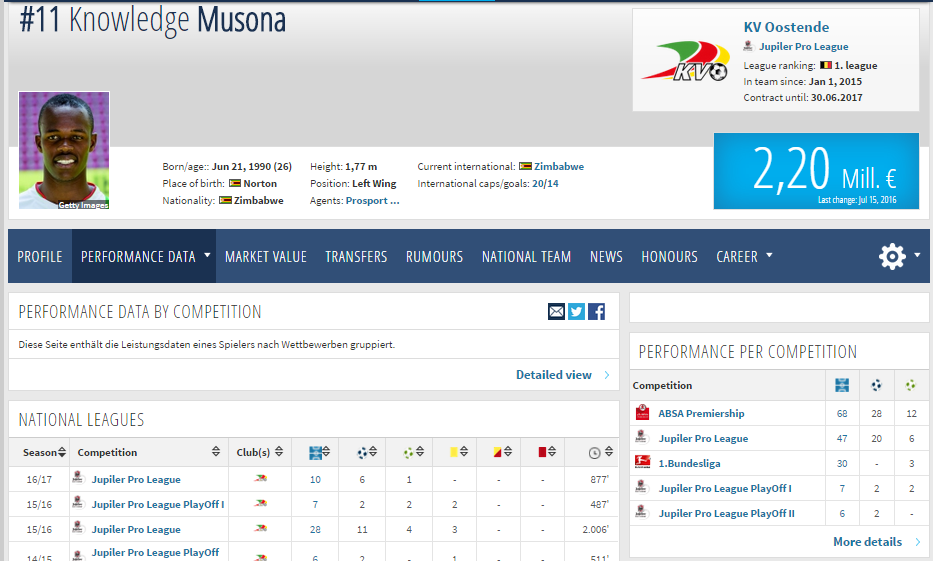Screen dimensions: 933x561
Task: Click 10 appearances in 16/17 row
Action: [315, 479]
